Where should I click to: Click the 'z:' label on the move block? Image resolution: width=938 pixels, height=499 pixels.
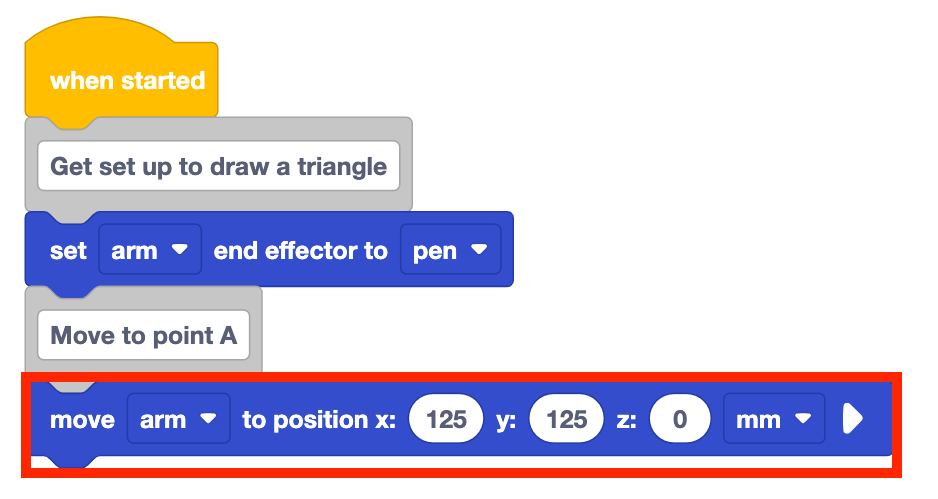coord(627,420)
